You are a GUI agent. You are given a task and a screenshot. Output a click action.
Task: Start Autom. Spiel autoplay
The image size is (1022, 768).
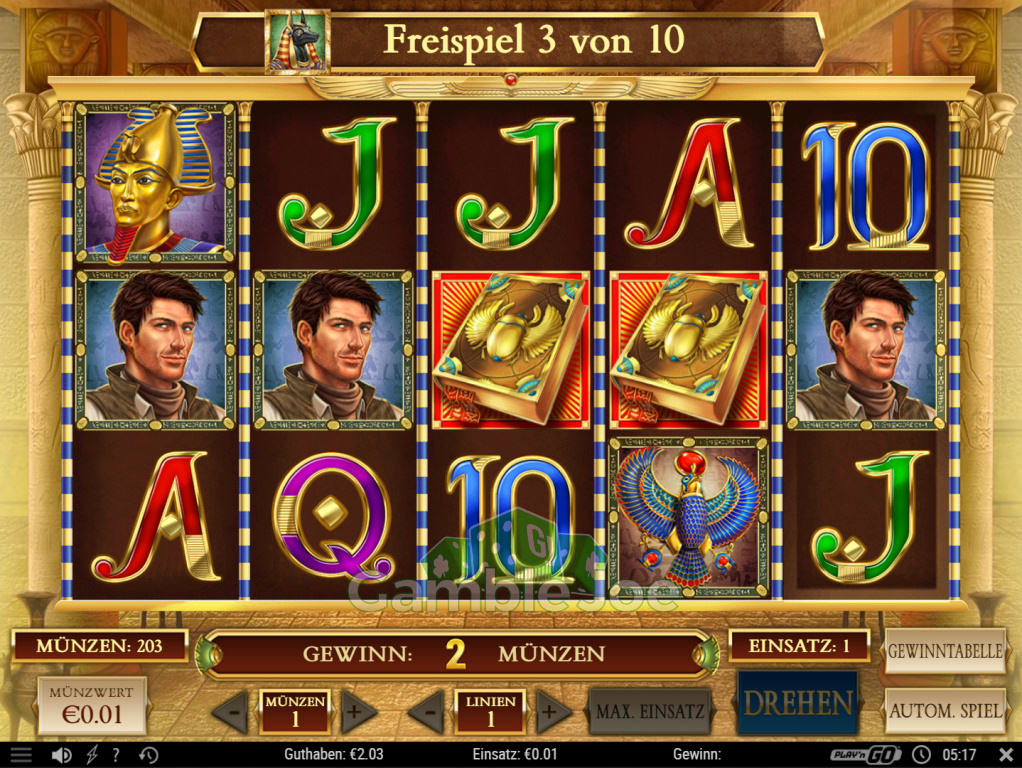click(945, 711)
